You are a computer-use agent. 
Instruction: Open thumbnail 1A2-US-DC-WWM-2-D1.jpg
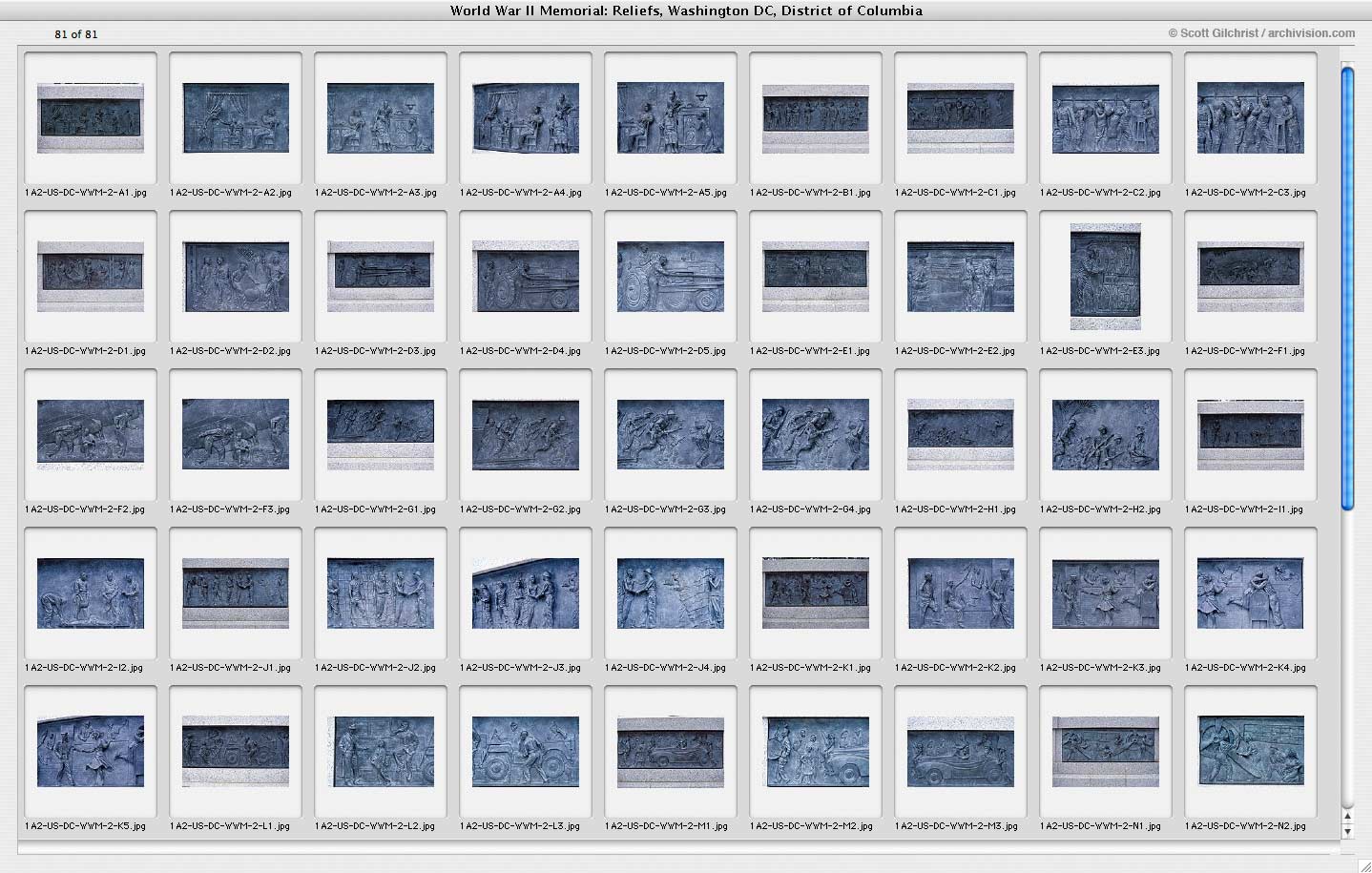91,277
